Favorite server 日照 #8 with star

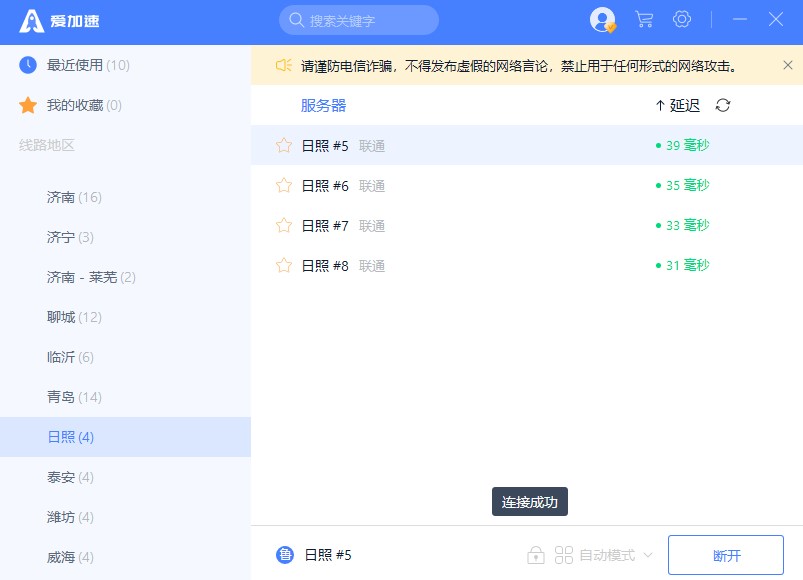[284, 265]
